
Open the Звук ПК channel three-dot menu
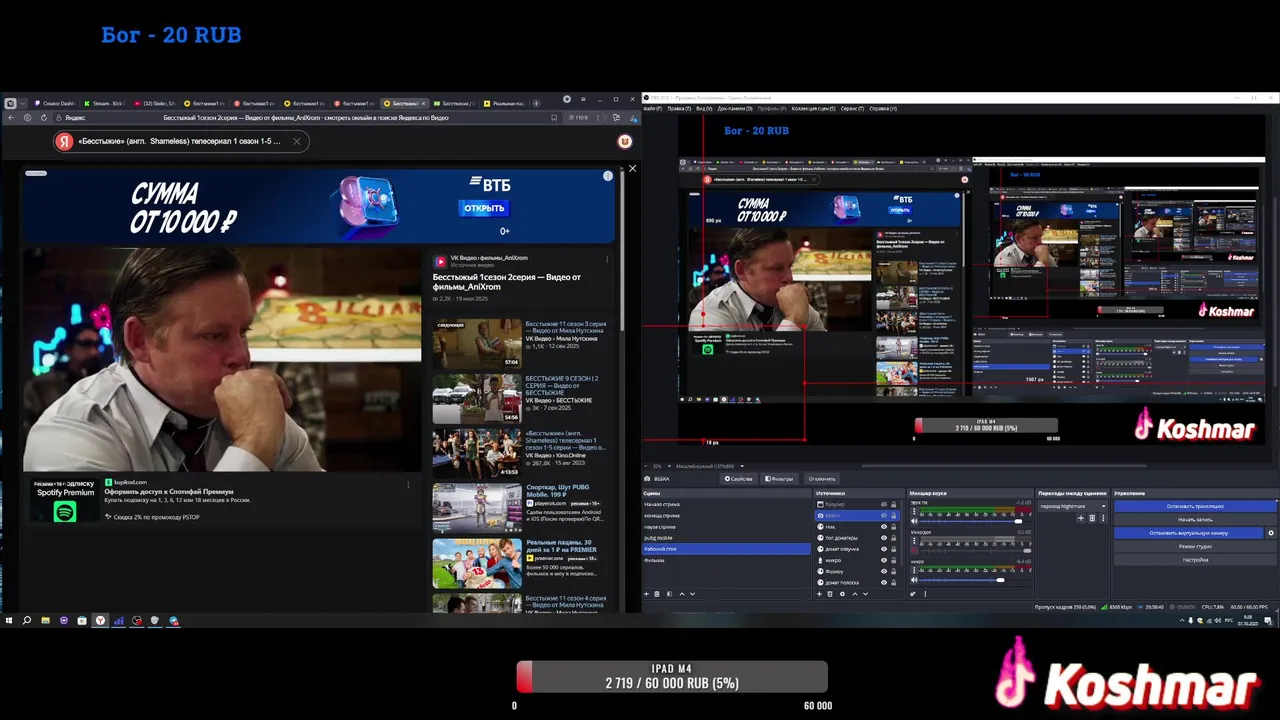coord(914,511)
